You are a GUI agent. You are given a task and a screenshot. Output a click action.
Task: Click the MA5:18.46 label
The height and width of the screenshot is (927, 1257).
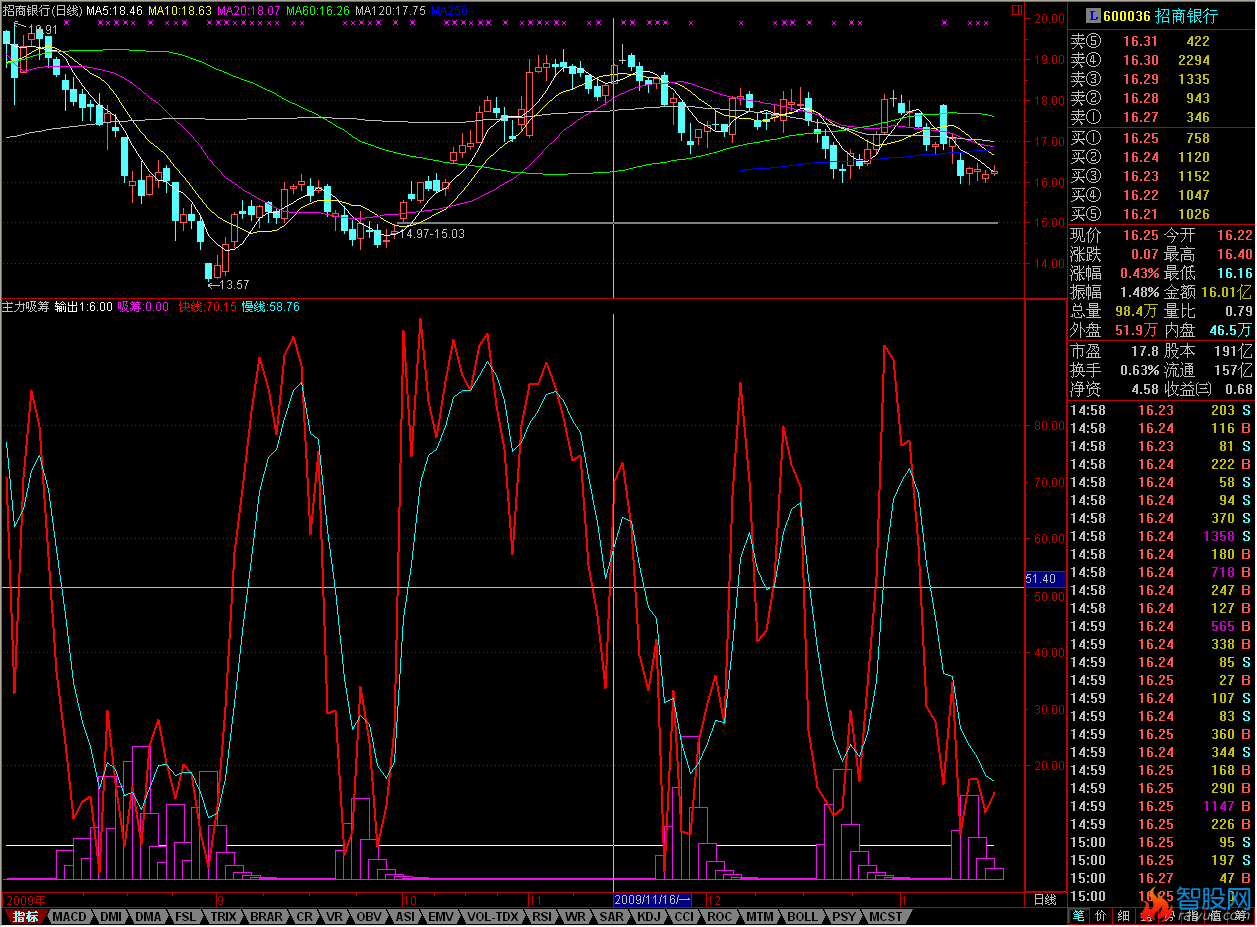pos(113,10)
